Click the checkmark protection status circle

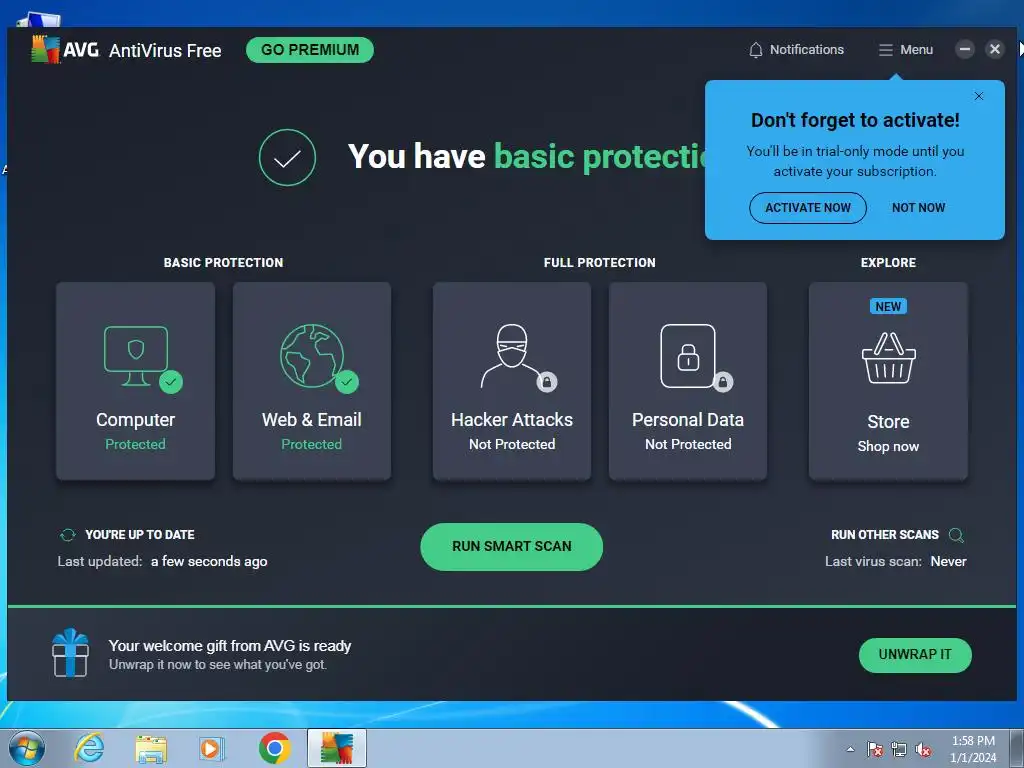(287, 157)
